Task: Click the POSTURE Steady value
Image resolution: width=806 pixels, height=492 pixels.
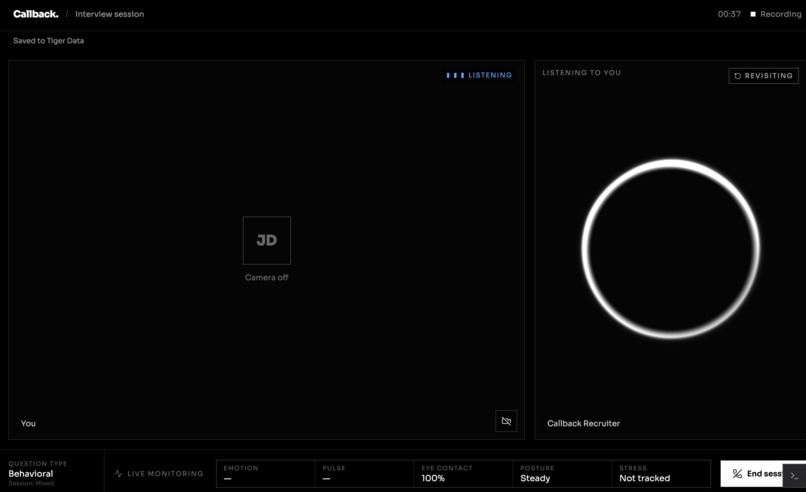Action: (x=535, y=478)
